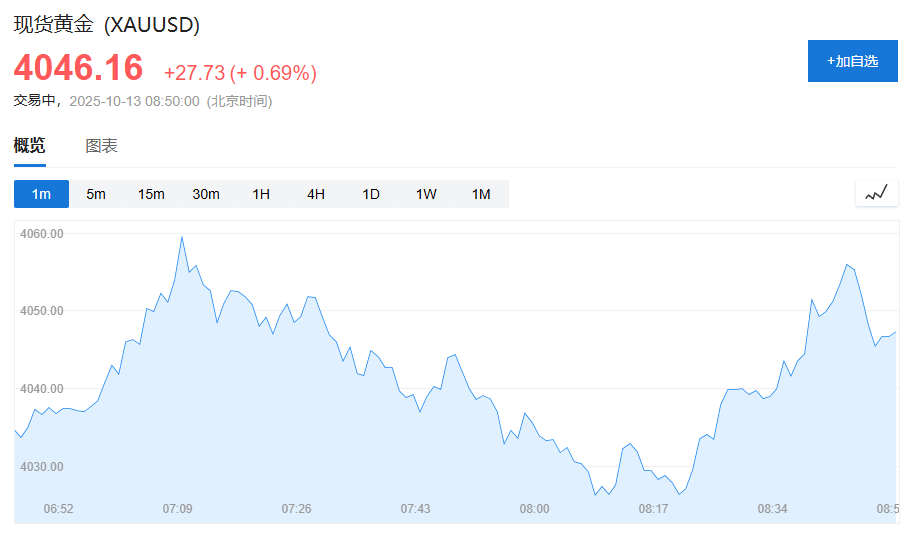Viewport: 914px width, 537px height.
Task: Click the 现货黄金 (XAUUSD) title
Action: 107,25
